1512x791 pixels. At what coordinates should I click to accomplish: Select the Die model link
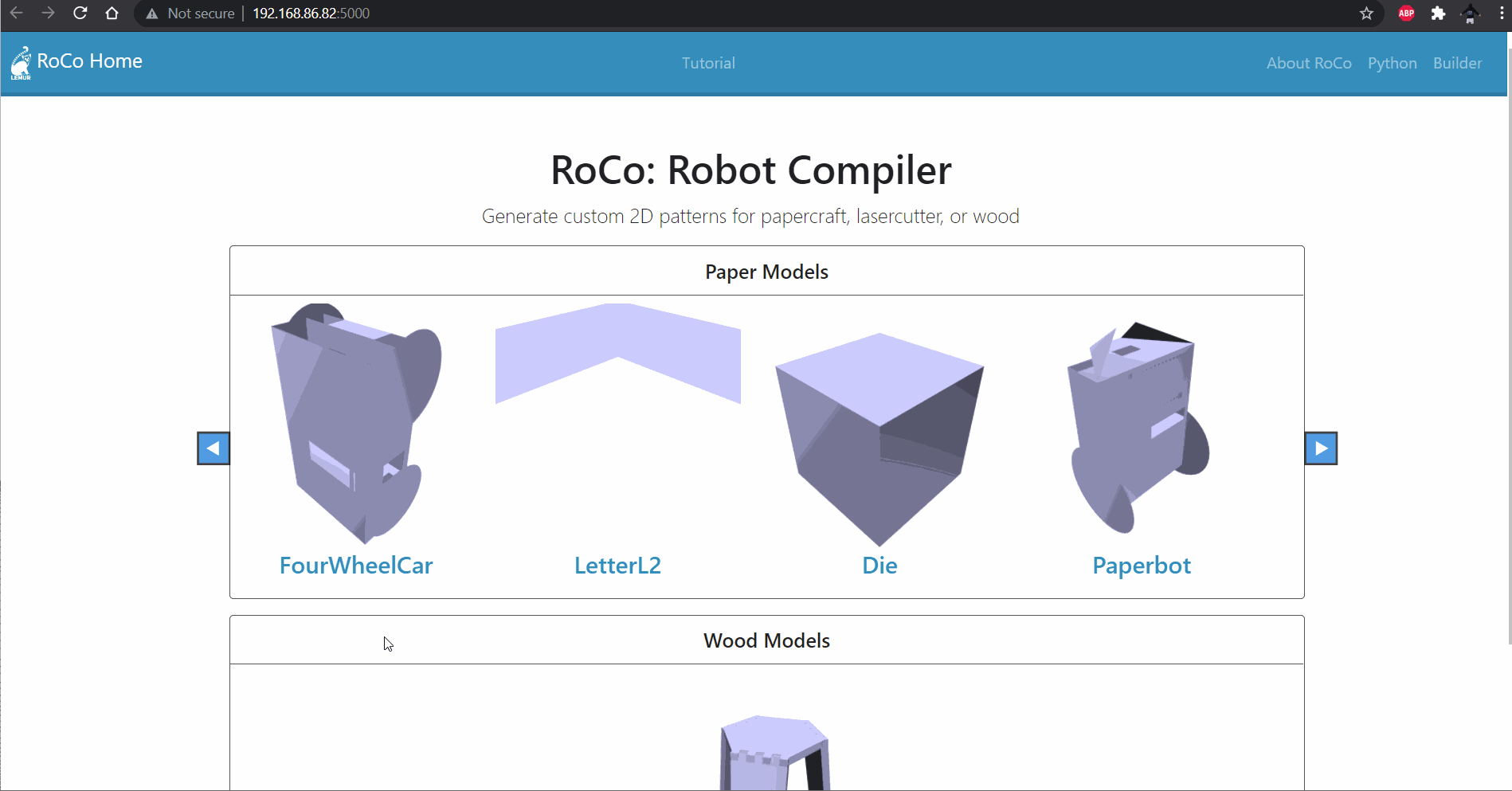click(879, 566)
